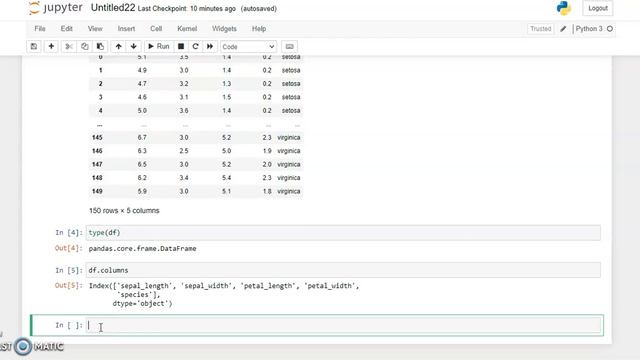Open the File menu

click(x=40, y=29)
